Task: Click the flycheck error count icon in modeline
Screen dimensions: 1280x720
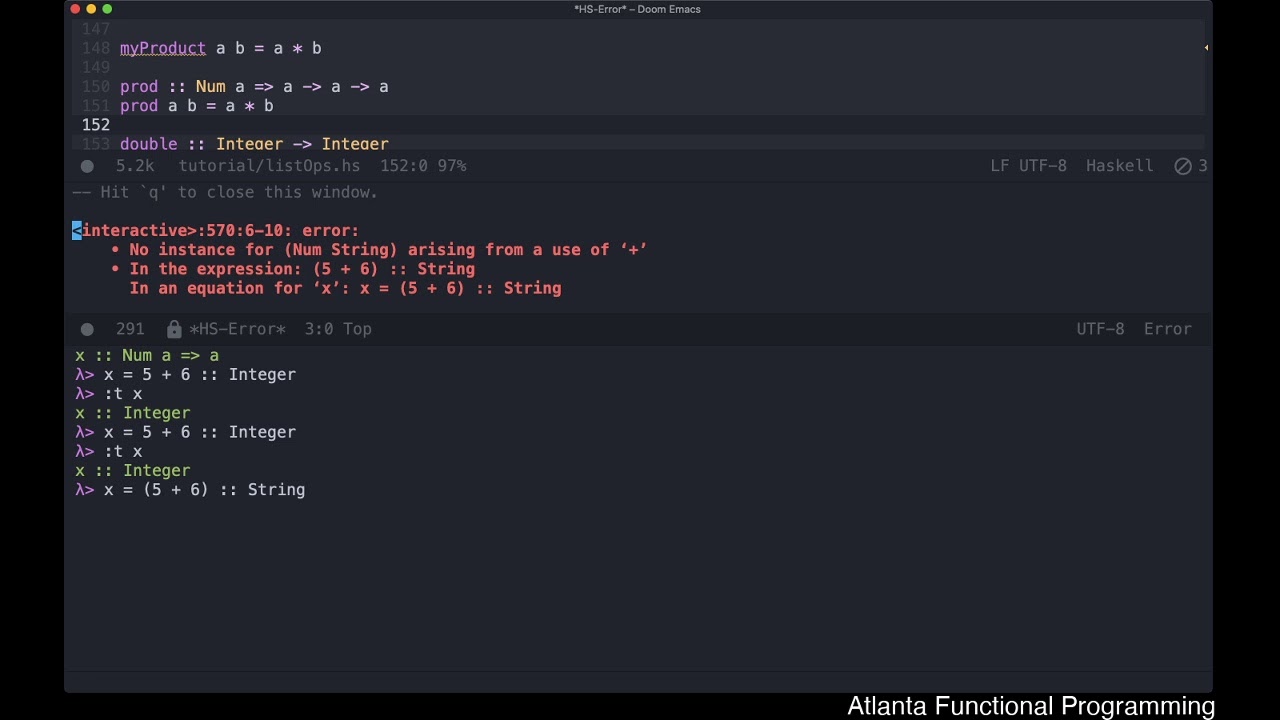Action: click(1183, 166)
